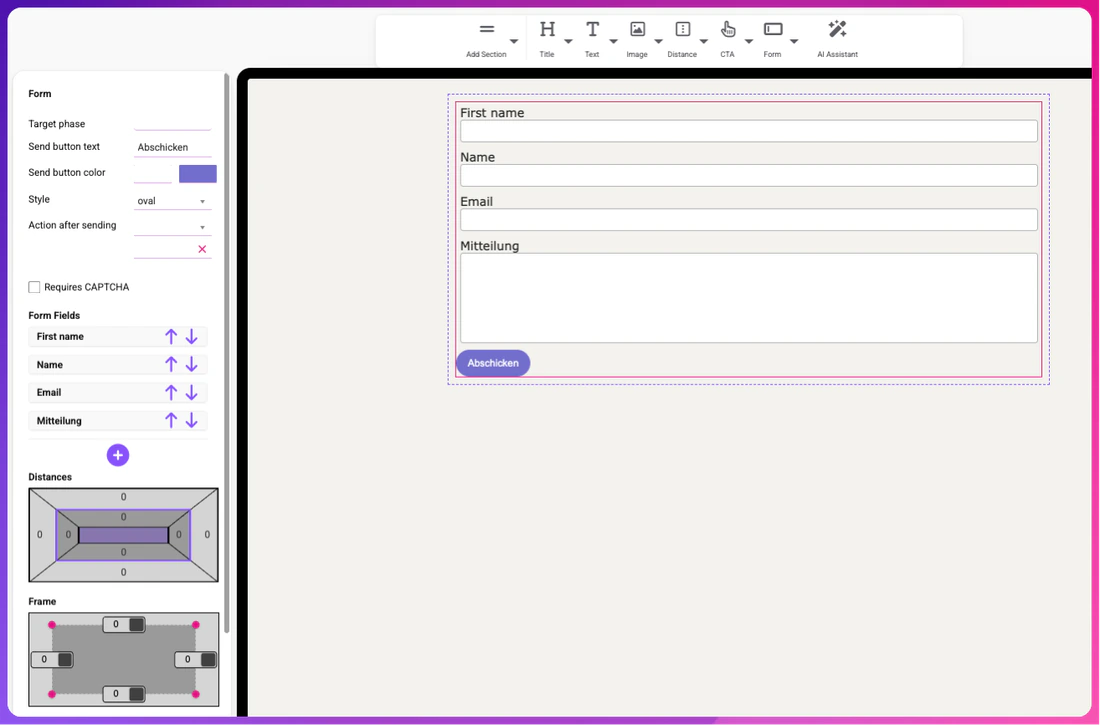1100x725 pixels.
Task: Clear the action field with red X
Action: [x=202, y=249]
